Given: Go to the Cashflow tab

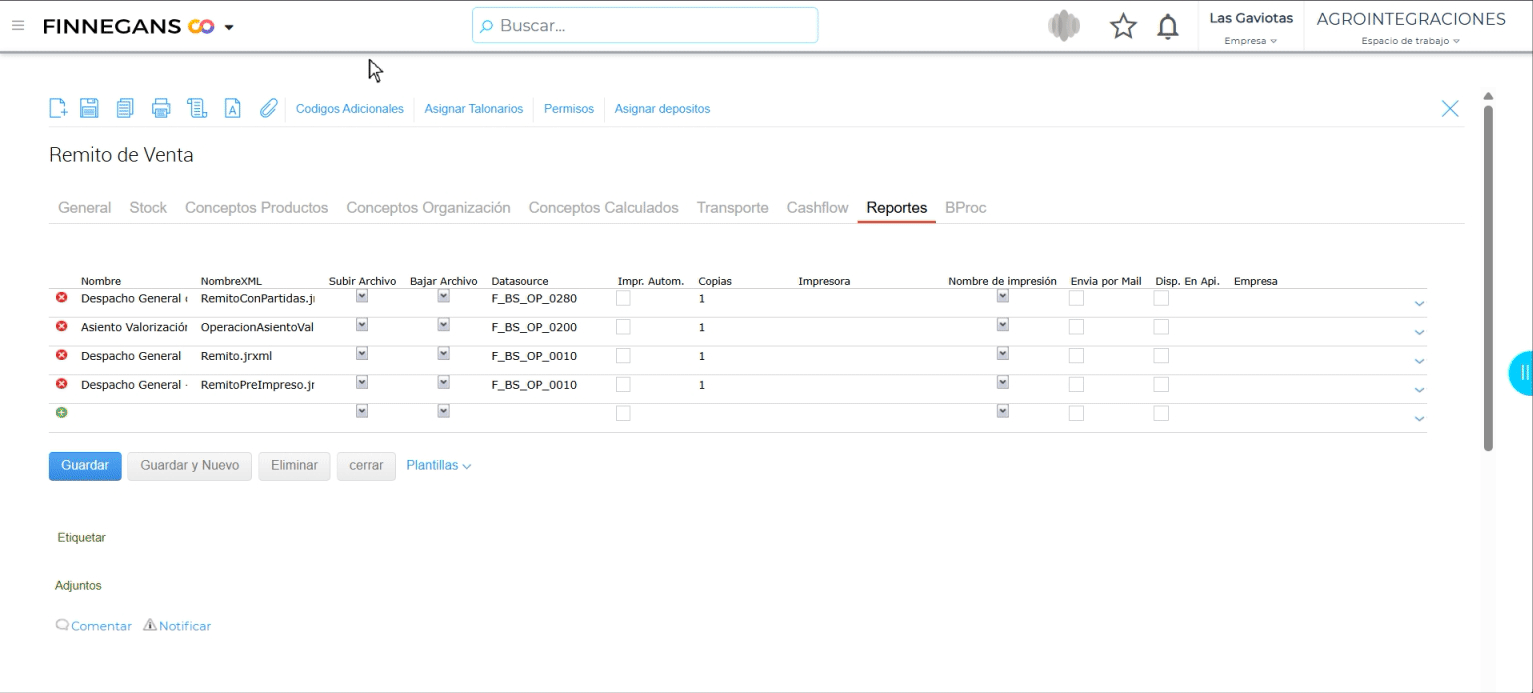Looking at the screenshot, I should (817, 208).
